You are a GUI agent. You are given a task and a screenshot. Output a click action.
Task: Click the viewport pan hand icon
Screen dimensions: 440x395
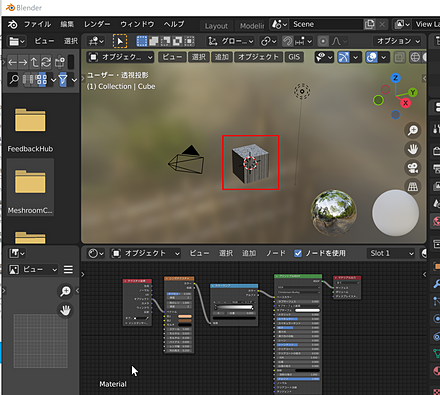(413, 149)
